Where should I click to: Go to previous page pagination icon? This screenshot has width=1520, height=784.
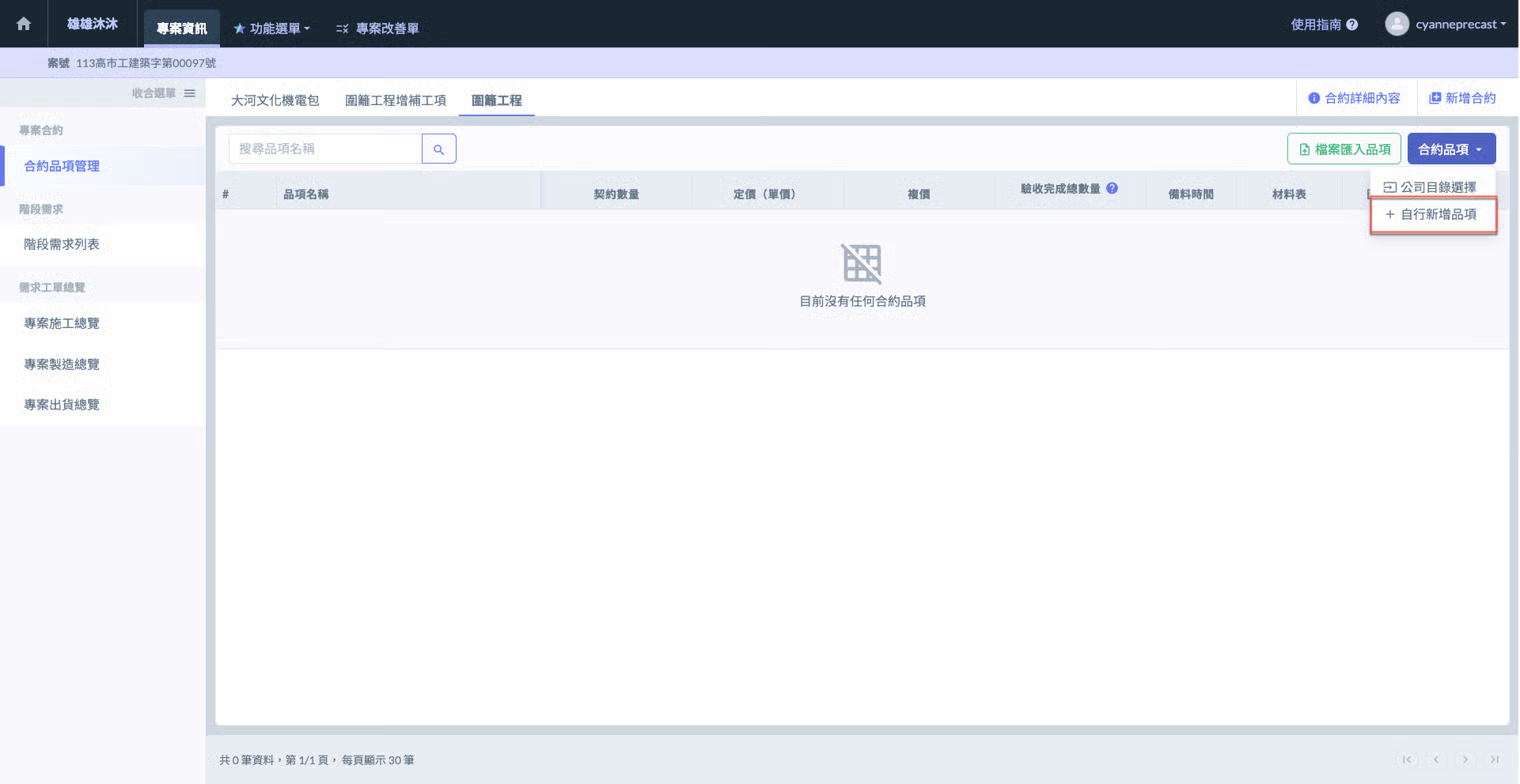(x=1436, y=760)
